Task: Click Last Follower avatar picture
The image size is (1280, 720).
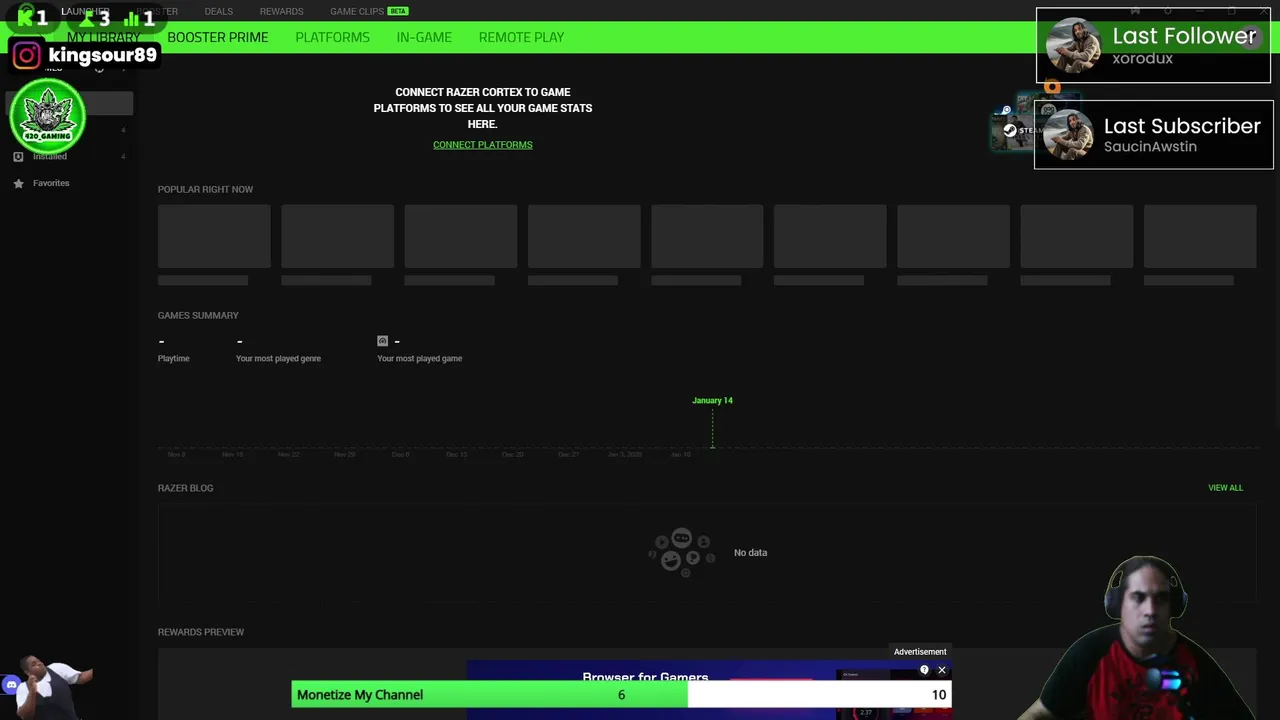Action: click(1073, 46)
